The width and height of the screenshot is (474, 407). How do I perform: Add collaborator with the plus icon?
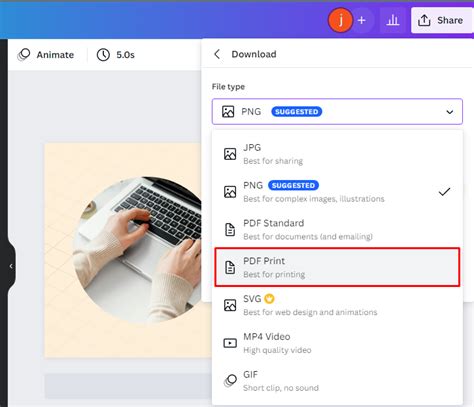click(x=362, y=20)
